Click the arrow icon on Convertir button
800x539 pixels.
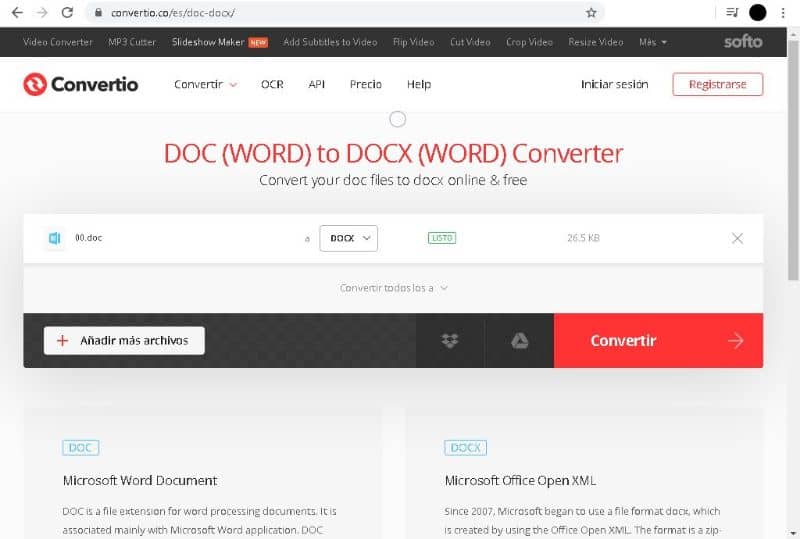point(736,340)
